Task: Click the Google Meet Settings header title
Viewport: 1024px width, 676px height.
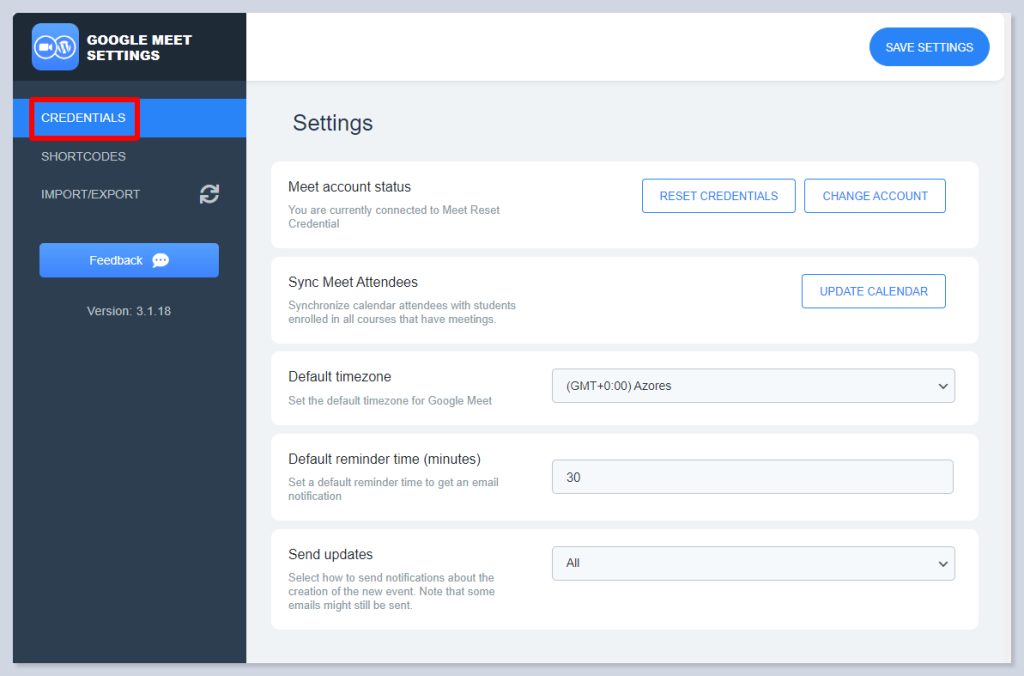Action: tap(139, 48)
